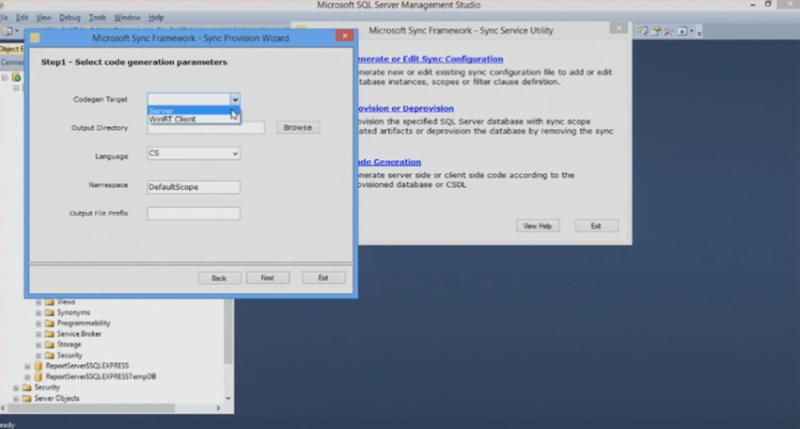The image size is (800, 429).
Task: Click View Help in Sync Service Utility
Action: click(538, 226)
